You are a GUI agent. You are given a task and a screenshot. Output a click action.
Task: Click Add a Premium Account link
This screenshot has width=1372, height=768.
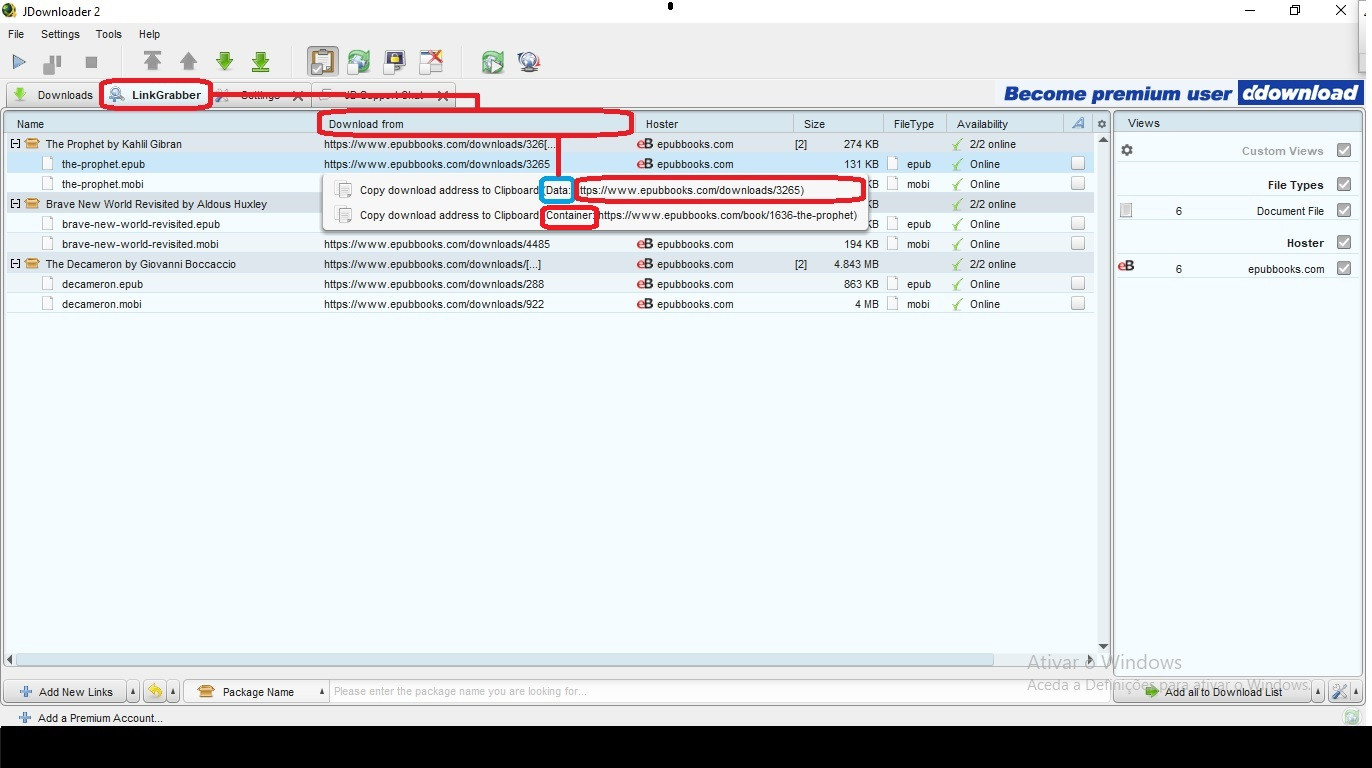[90, 718]
